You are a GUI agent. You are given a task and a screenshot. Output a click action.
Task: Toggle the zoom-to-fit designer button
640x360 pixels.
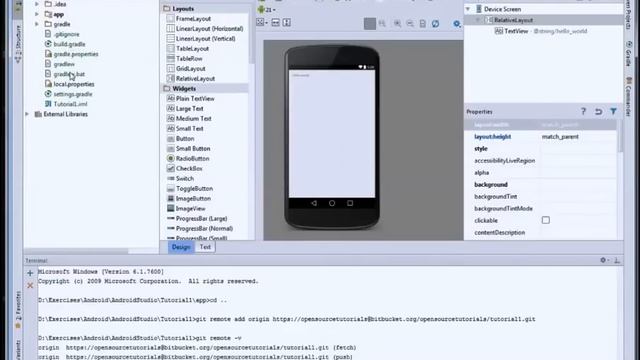point(370,24)
